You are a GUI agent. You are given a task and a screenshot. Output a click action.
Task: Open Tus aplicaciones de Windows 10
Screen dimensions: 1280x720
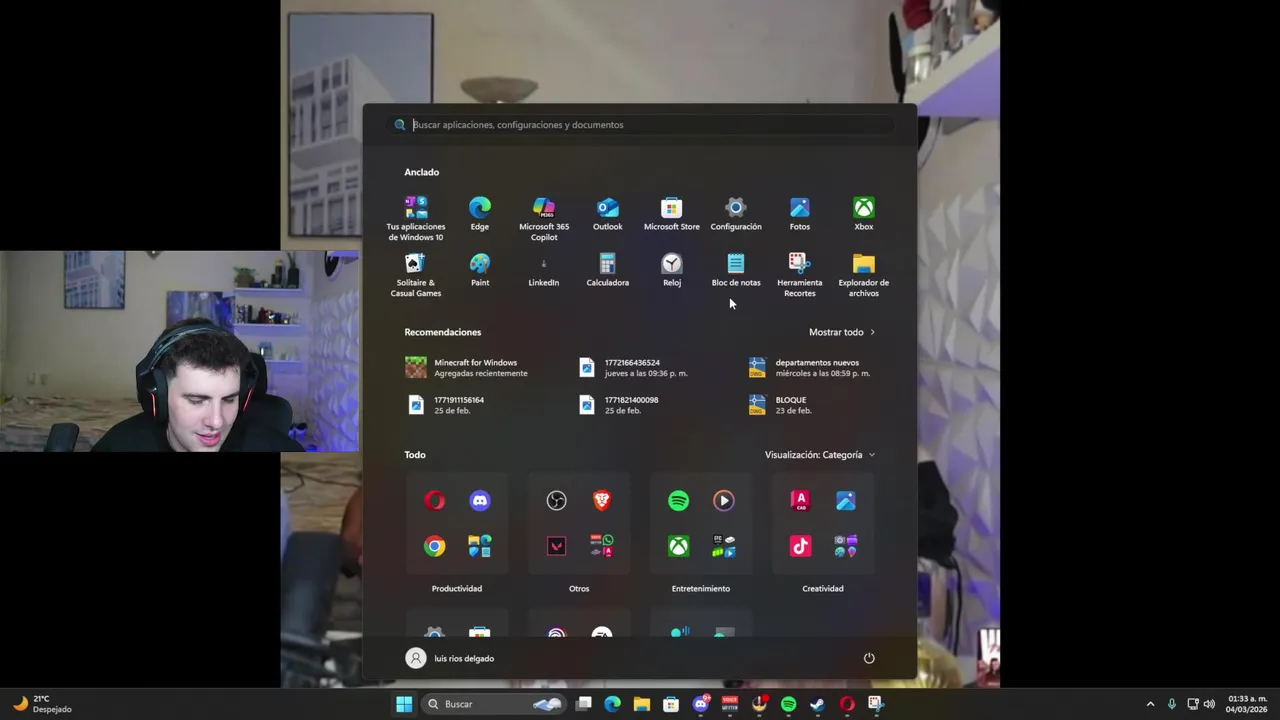coord(416,219)
